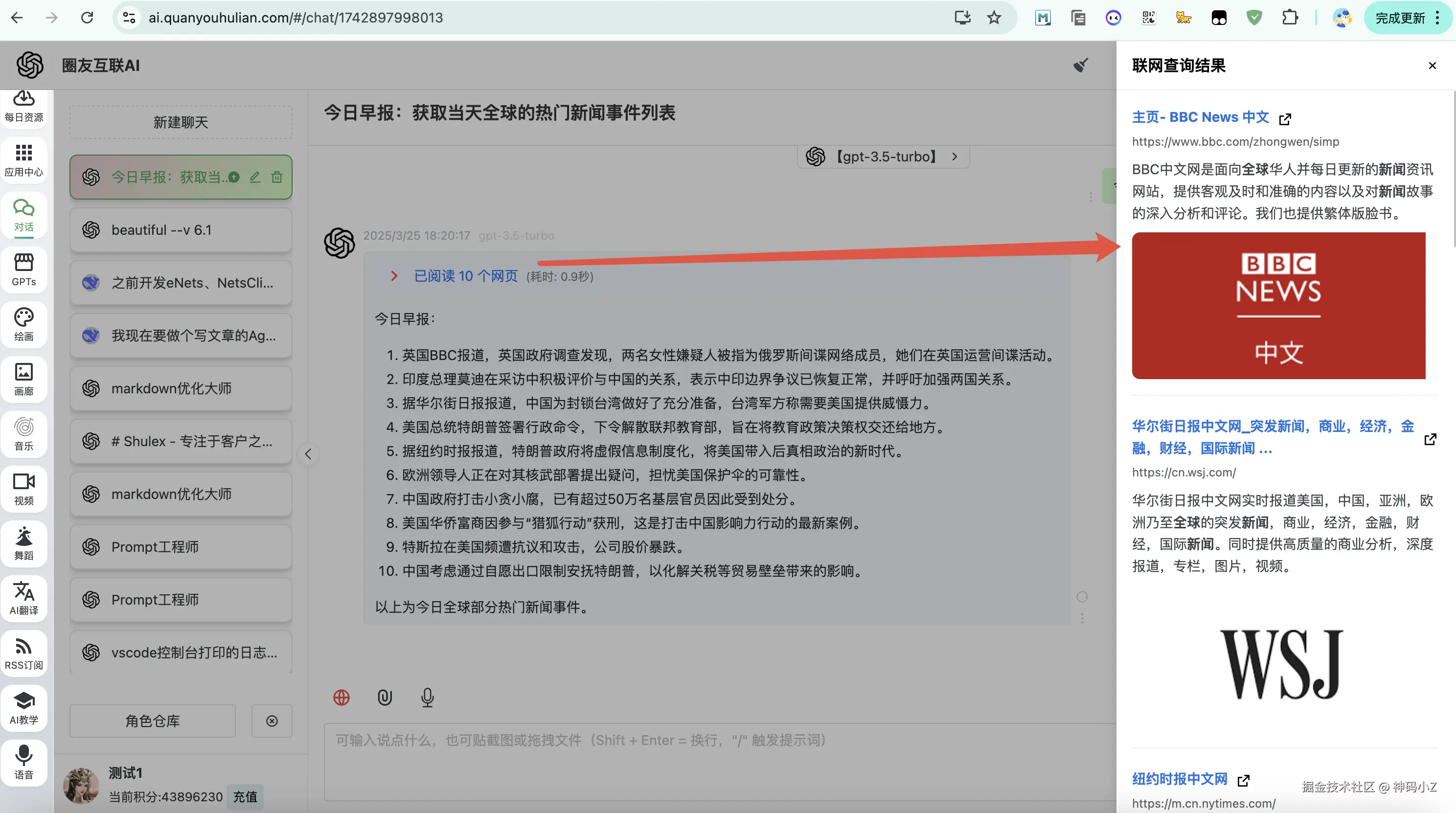The image size is (1456, 813).
Task: Click the 充值 recharge button
Action: (245, 797)
